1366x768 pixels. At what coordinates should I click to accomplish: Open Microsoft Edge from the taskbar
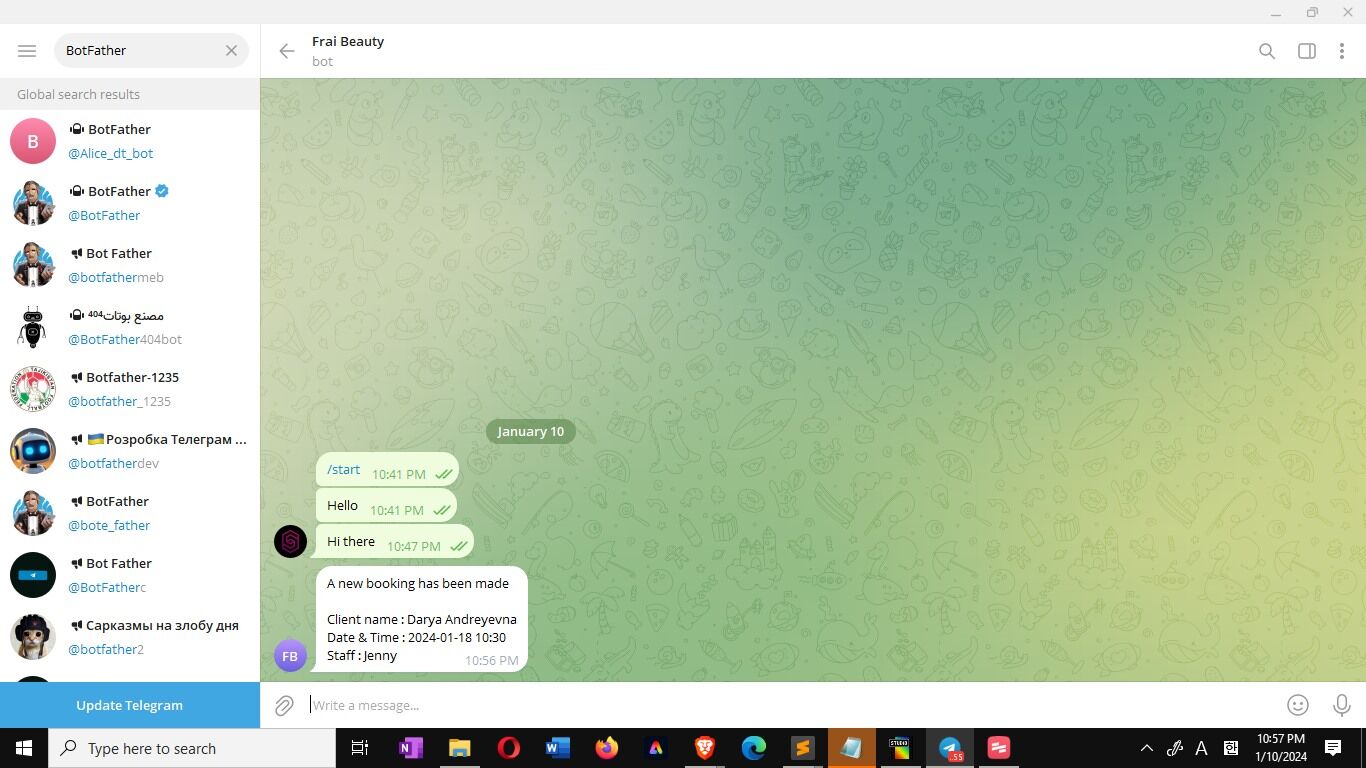tap(753, 748)
